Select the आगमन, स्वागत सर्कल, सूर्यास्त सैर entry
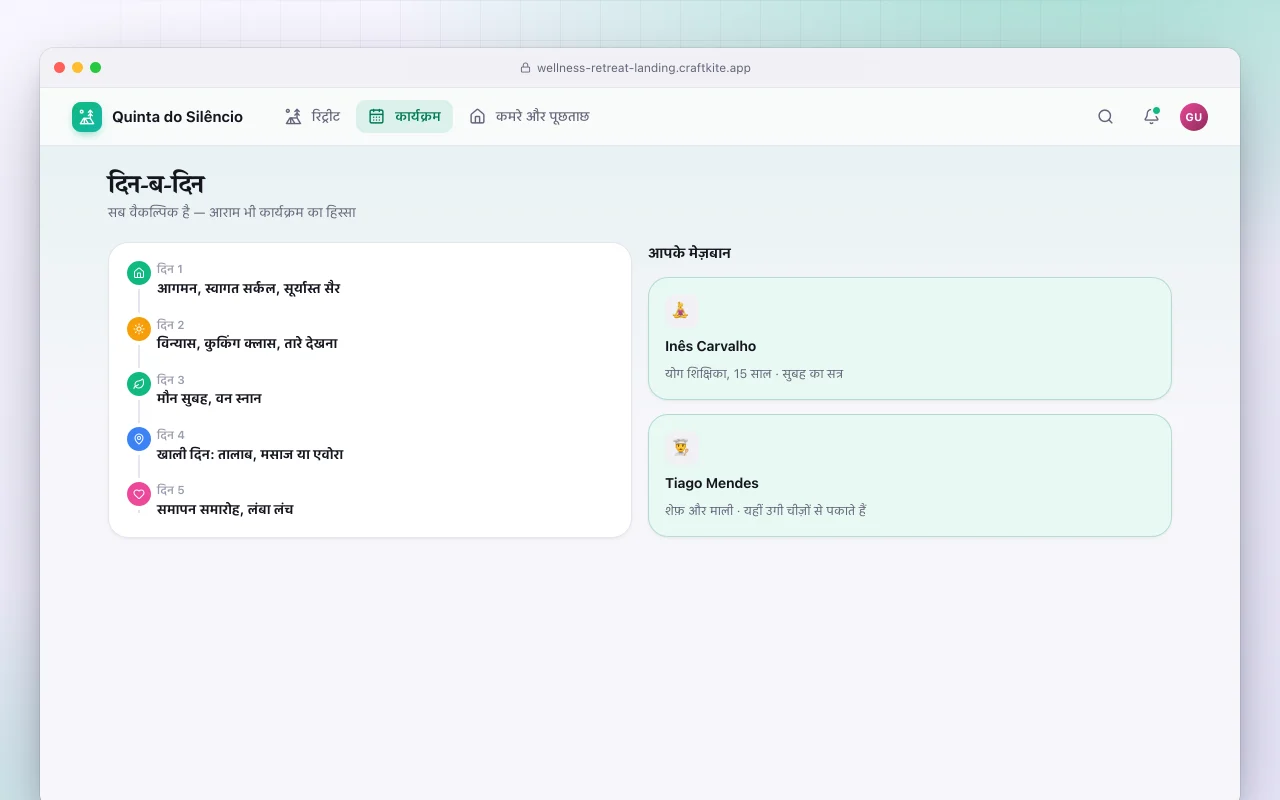 click(x=248, y=288)
